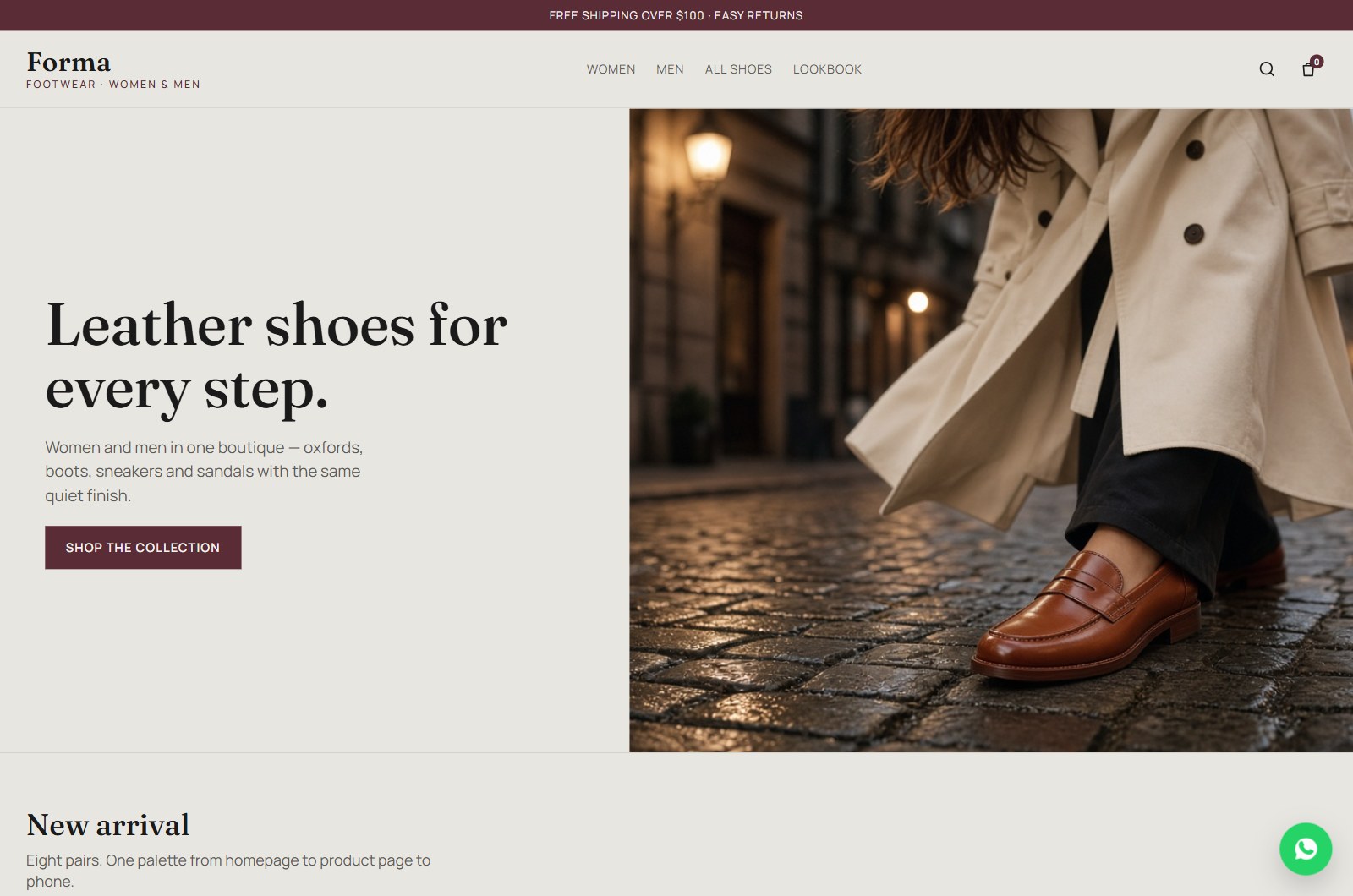Click the loafer hero image

click(x=991, y=430)
